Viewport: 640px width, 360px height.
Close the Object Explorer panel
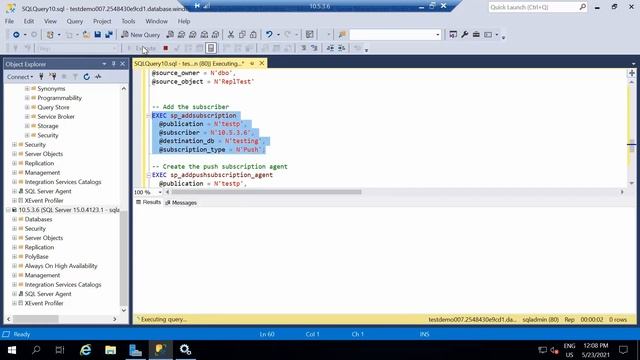coord(122,64)
